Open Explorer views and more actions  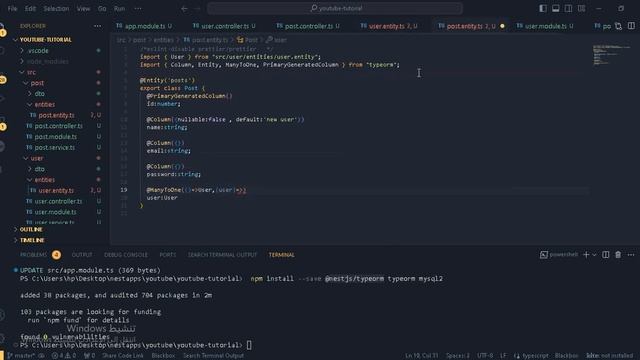97,26
